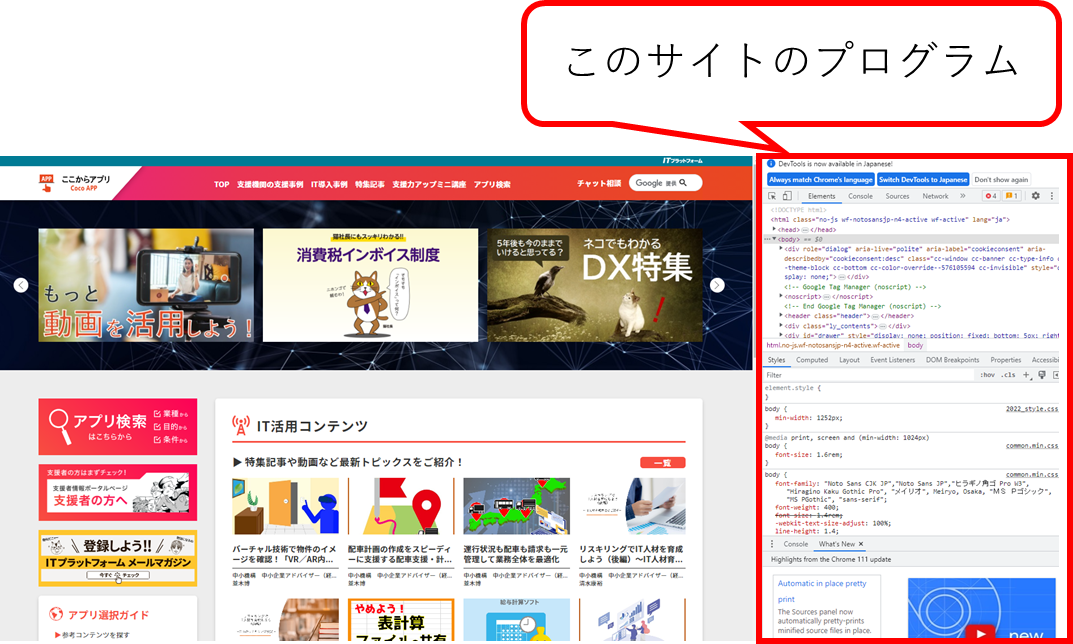Collapse the <body> node in Elements panel
Viewport: 1073px width, 644px height.
click(x=772, y=239)
